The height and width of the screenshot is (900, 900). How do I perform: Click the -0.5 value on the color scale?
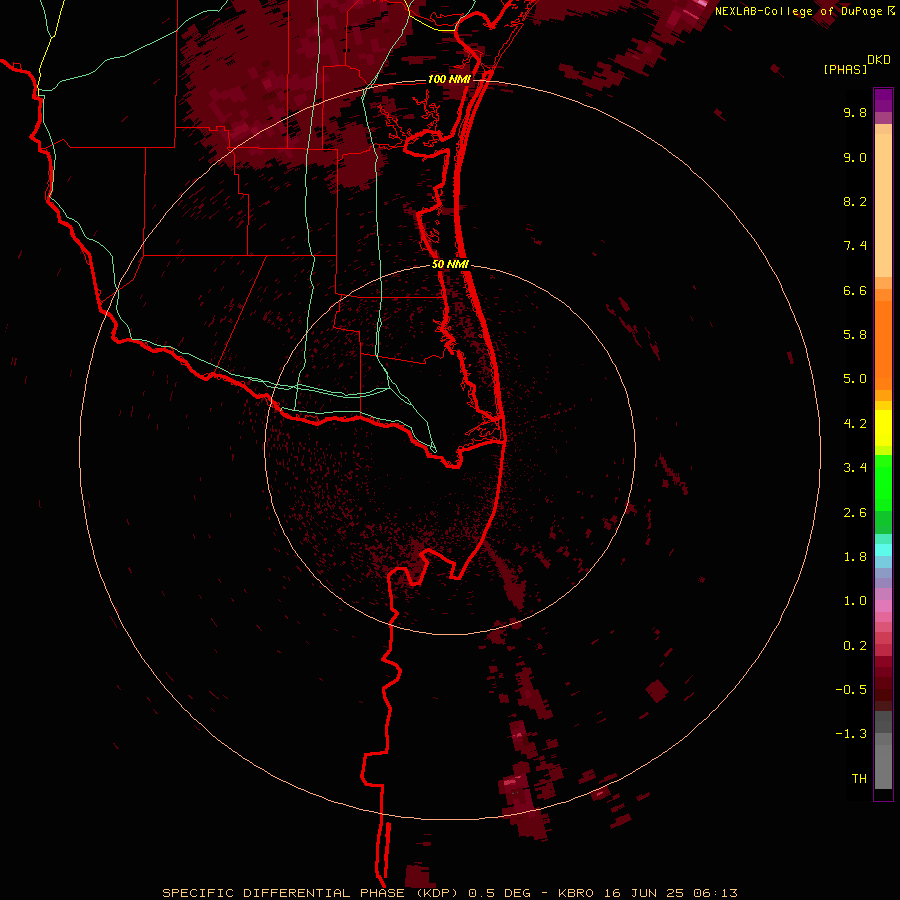click(851, 690)
